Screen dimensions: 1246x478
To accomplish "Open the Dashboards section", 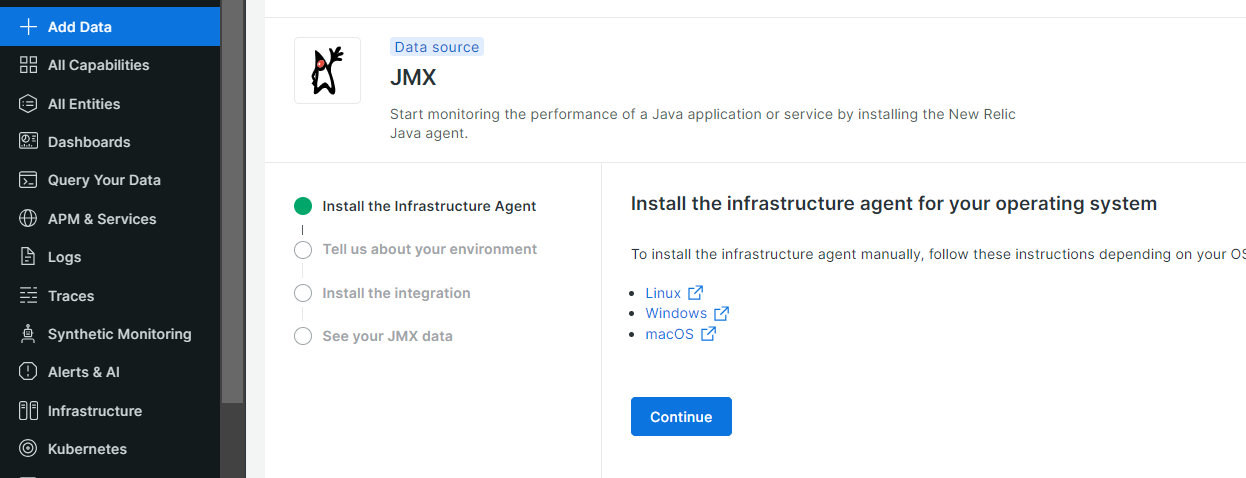I will [110, 142].
